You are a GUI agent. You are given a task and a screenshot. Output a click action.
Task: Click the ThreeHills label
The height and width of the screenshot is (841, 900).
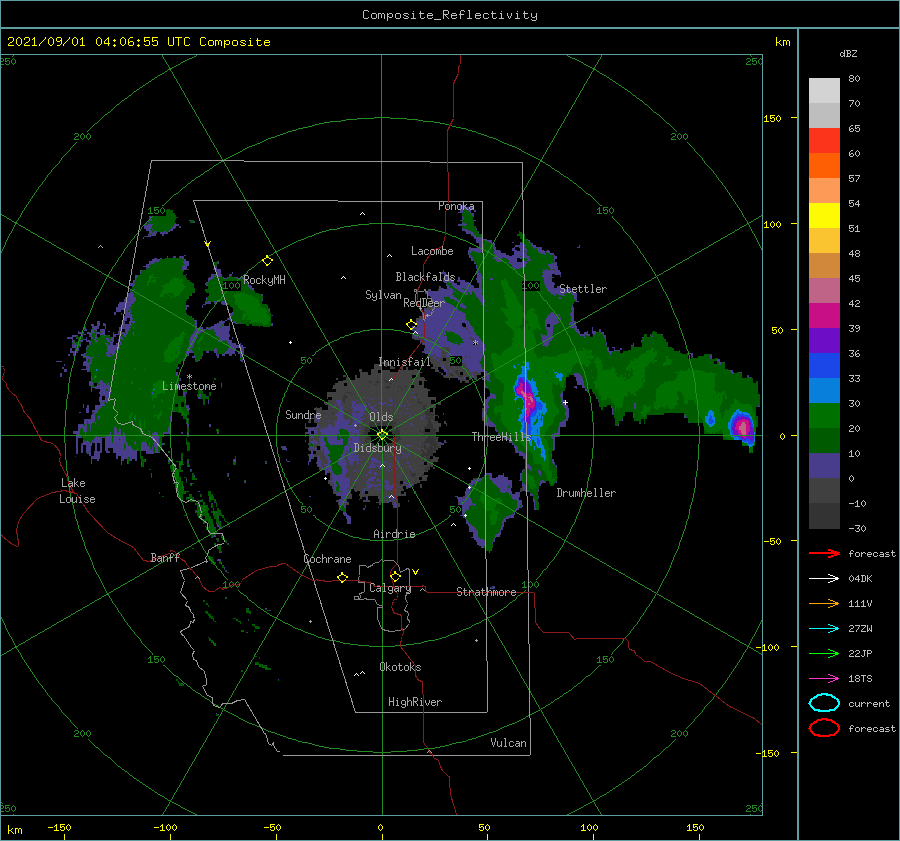502,437
